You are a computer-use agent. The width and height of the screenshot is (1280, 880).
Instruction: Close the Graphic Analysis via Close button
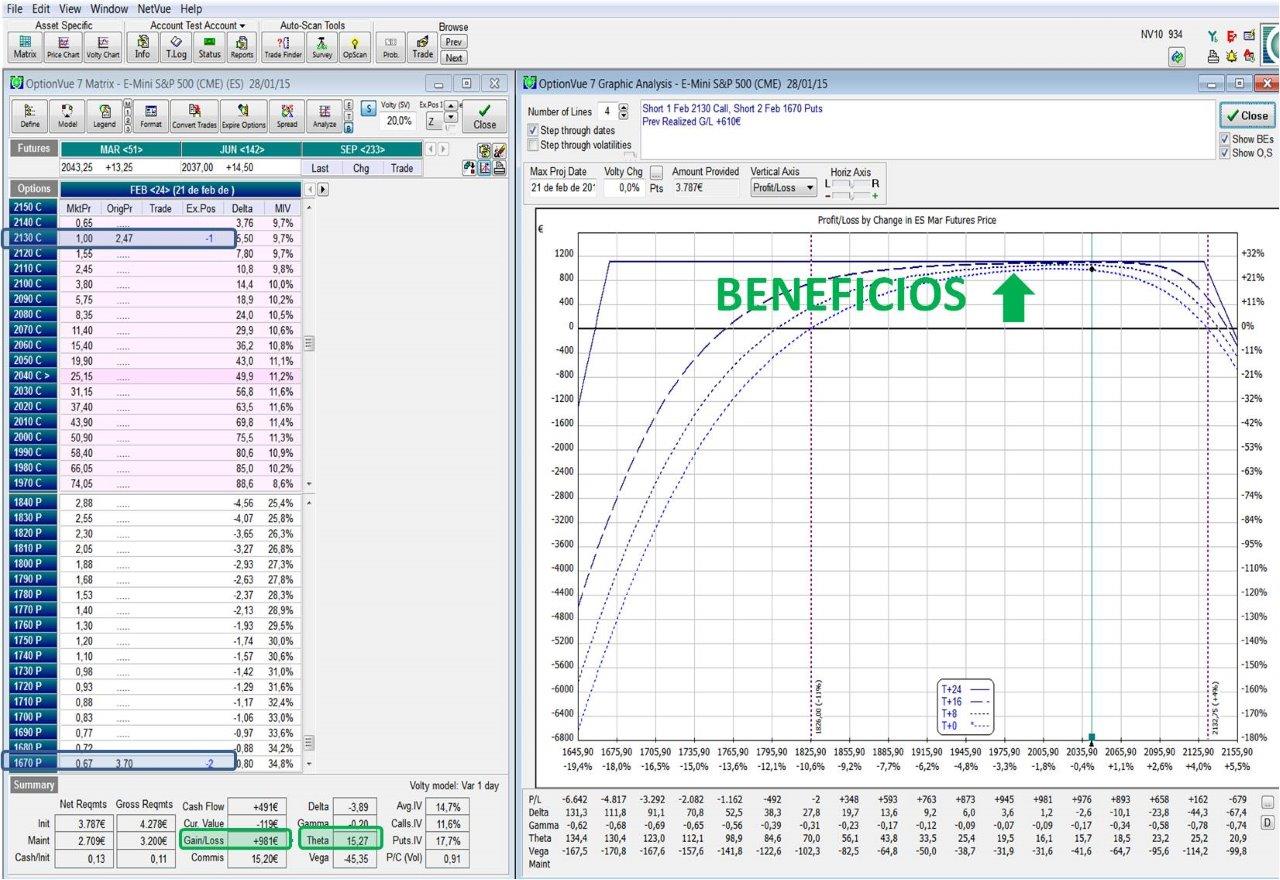[1246, 116]
